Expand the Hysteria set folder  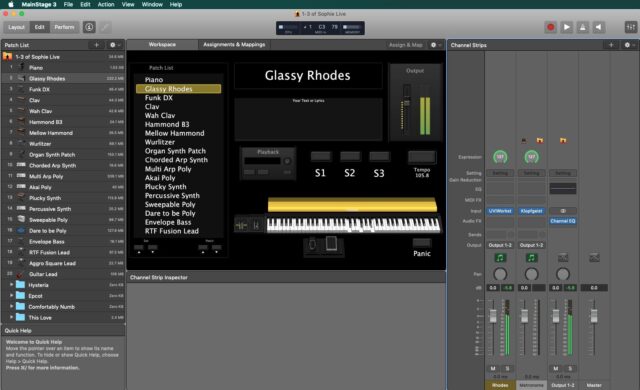click(x=11, y=285)
